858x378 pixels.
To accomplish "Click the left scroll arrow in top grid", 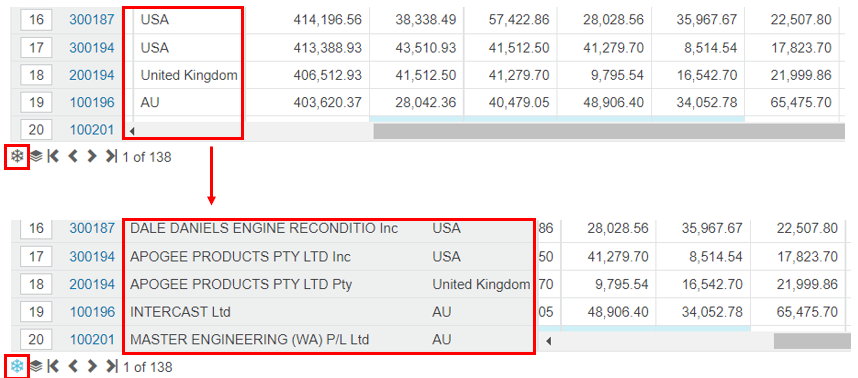I will (x=132, y=131).
